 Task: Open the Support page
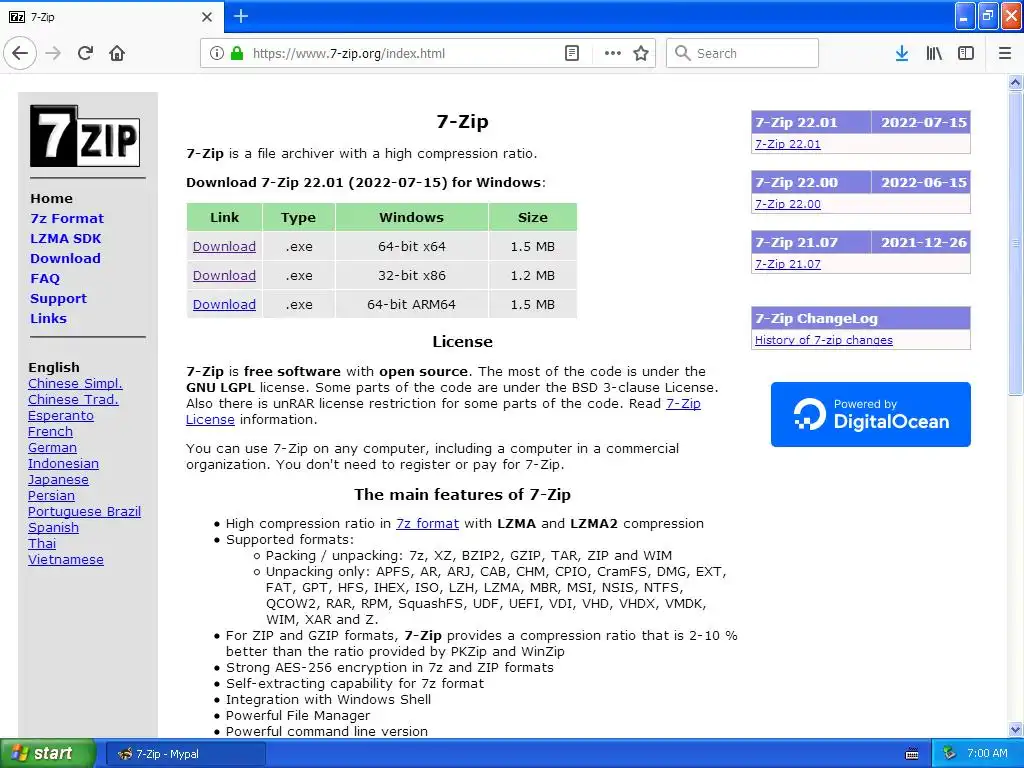coord(58,298)
